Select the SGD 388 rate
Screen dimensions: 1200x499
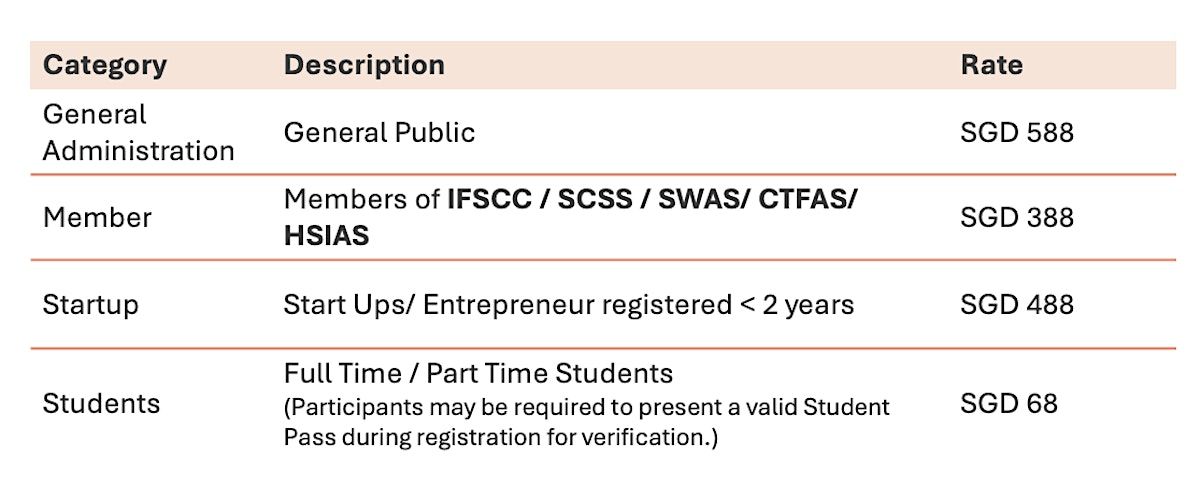(1016, 217)
